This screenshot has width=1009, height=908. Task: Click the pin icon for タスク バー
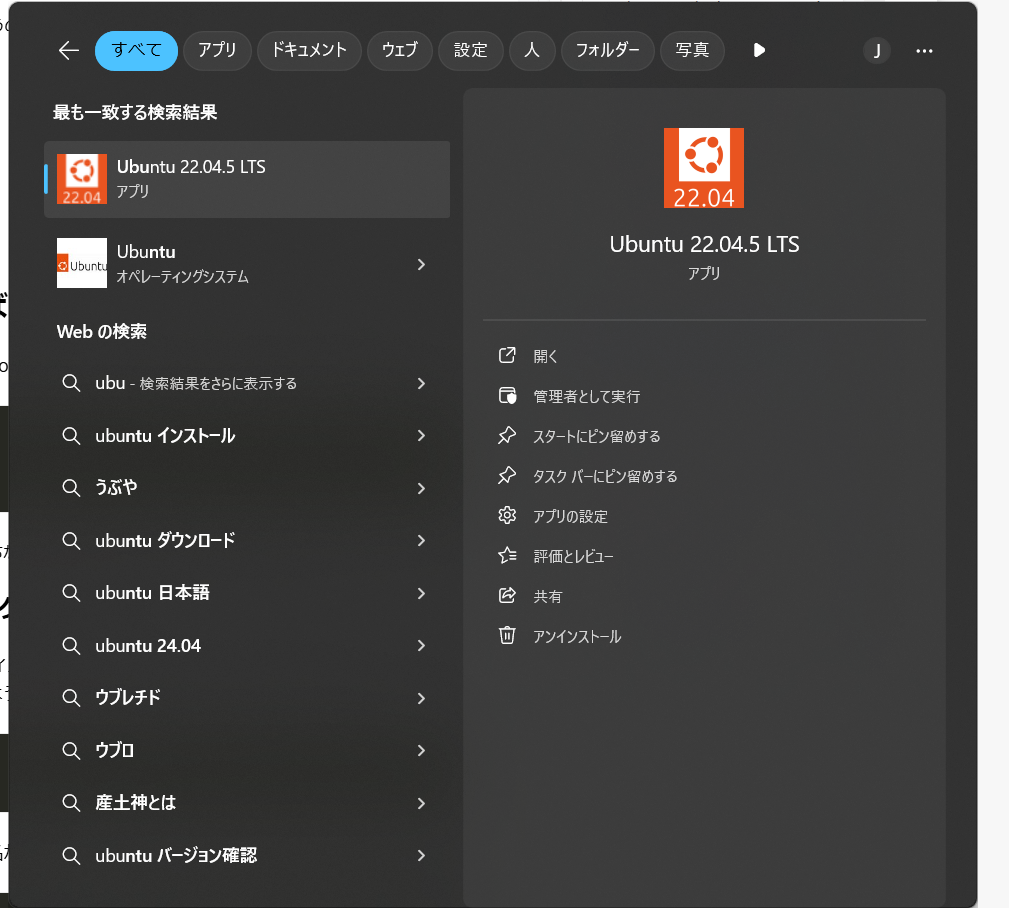507,476
